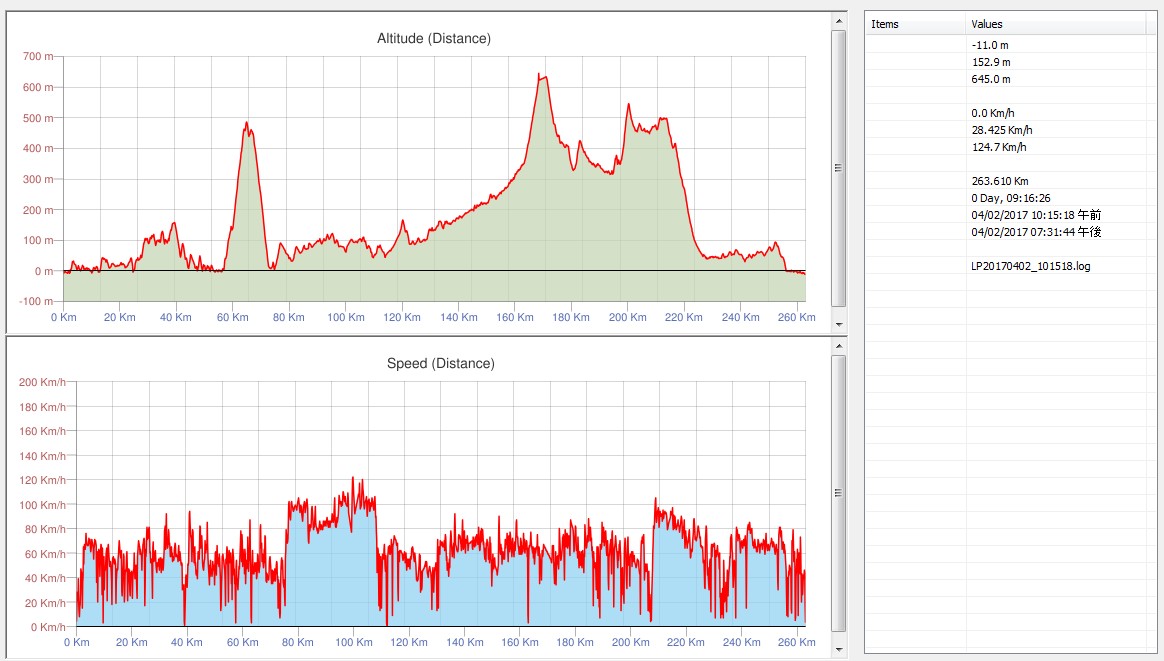Select the 124.7 Km/h speed value
This screenshot has height=661, width=1164.
pos(999,147)
